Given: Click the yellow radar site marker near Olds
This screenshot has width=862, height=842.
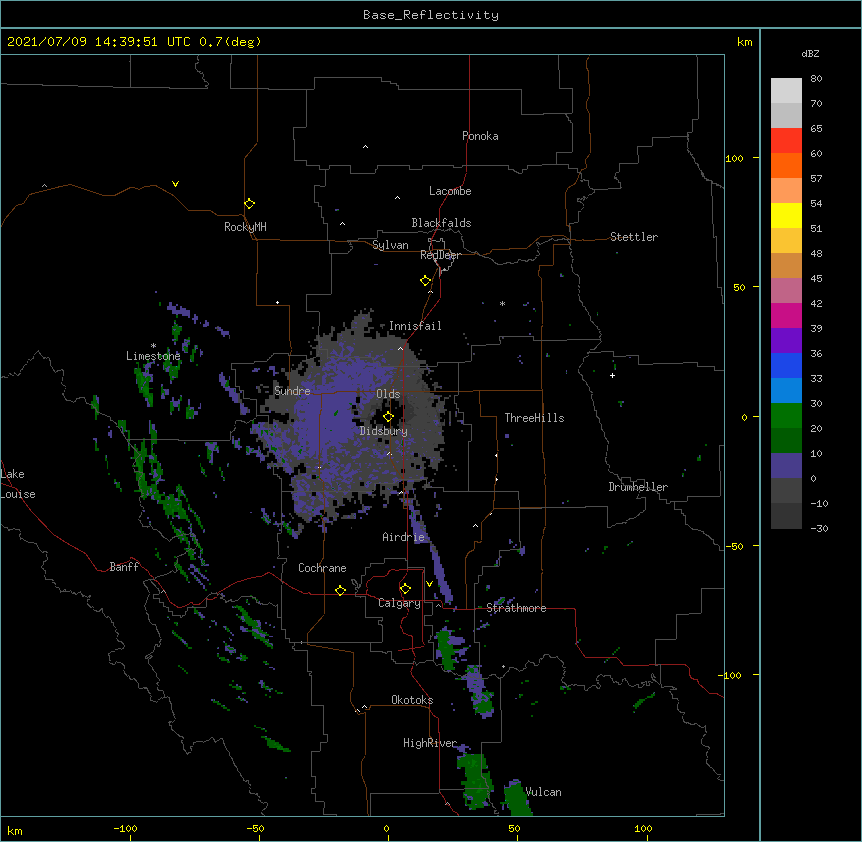Looking at the screenshot, I should click(x=388, y=417).
